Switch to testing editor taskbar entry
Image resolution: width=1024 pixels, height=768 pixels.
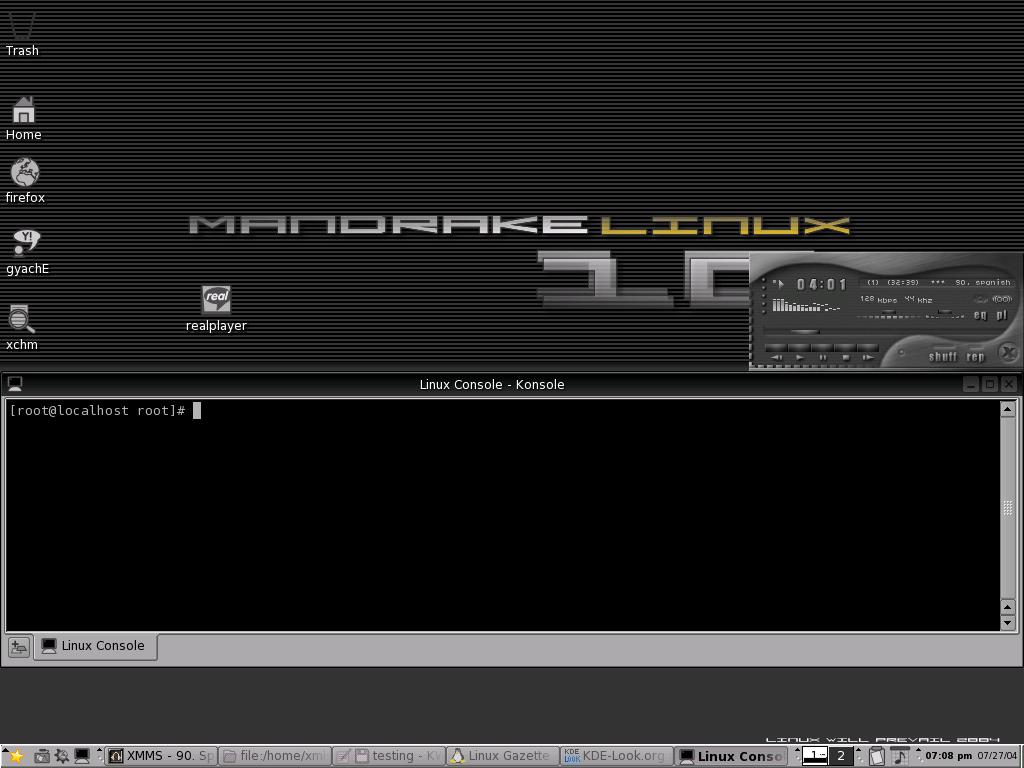(388, 756)
